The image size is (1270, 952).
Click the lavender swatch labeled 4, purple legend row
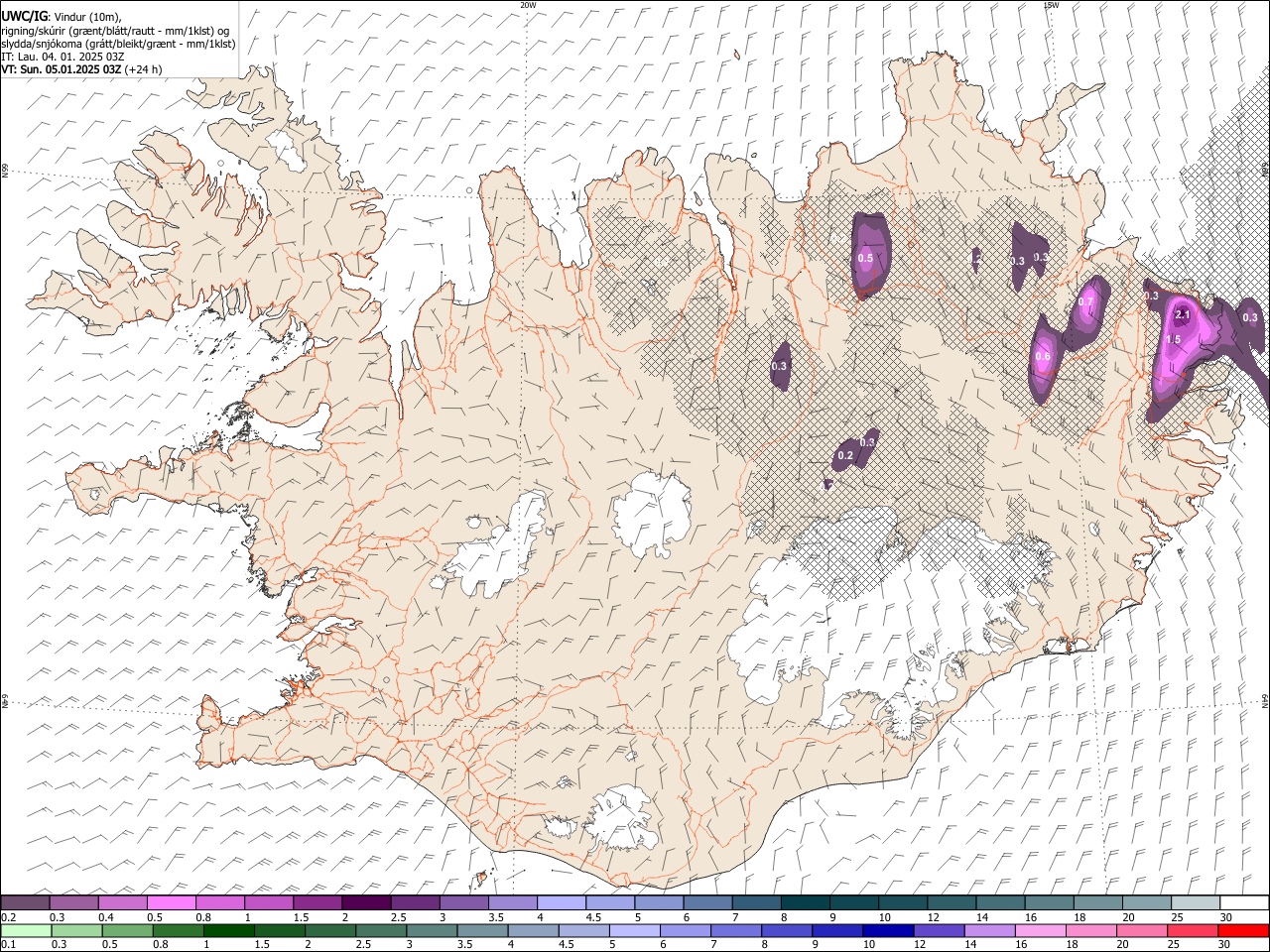coord(561,902)
